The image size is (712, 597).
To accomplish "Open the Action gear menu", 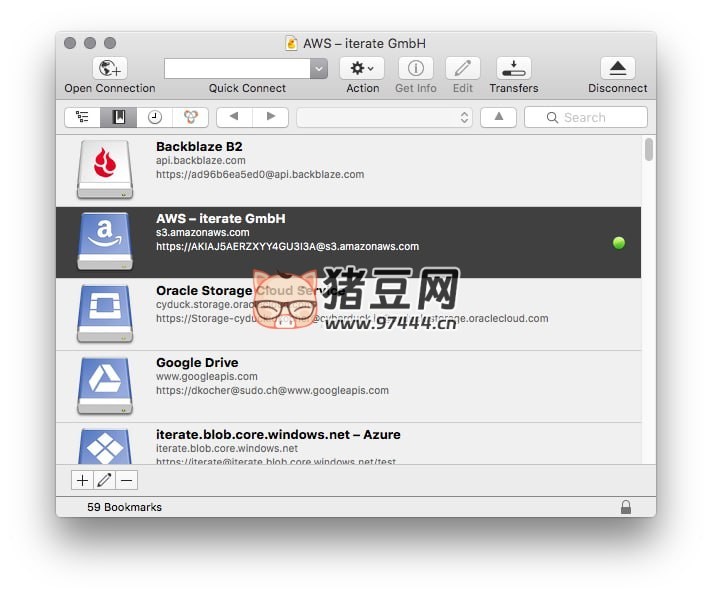I will [x=362, y=69].
